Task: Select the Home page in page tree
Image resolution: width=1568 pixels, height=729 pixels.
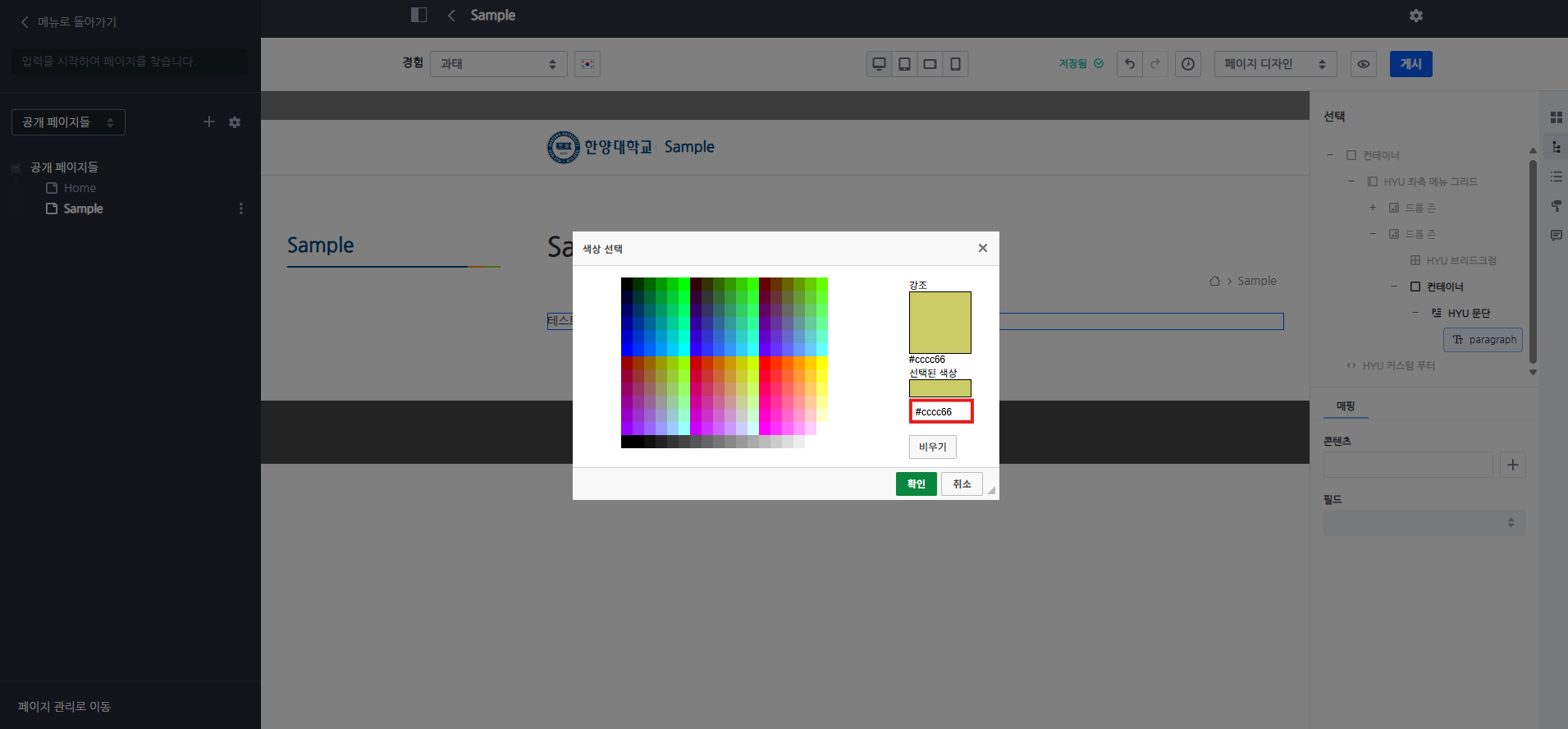Action: tap(80, 188)
